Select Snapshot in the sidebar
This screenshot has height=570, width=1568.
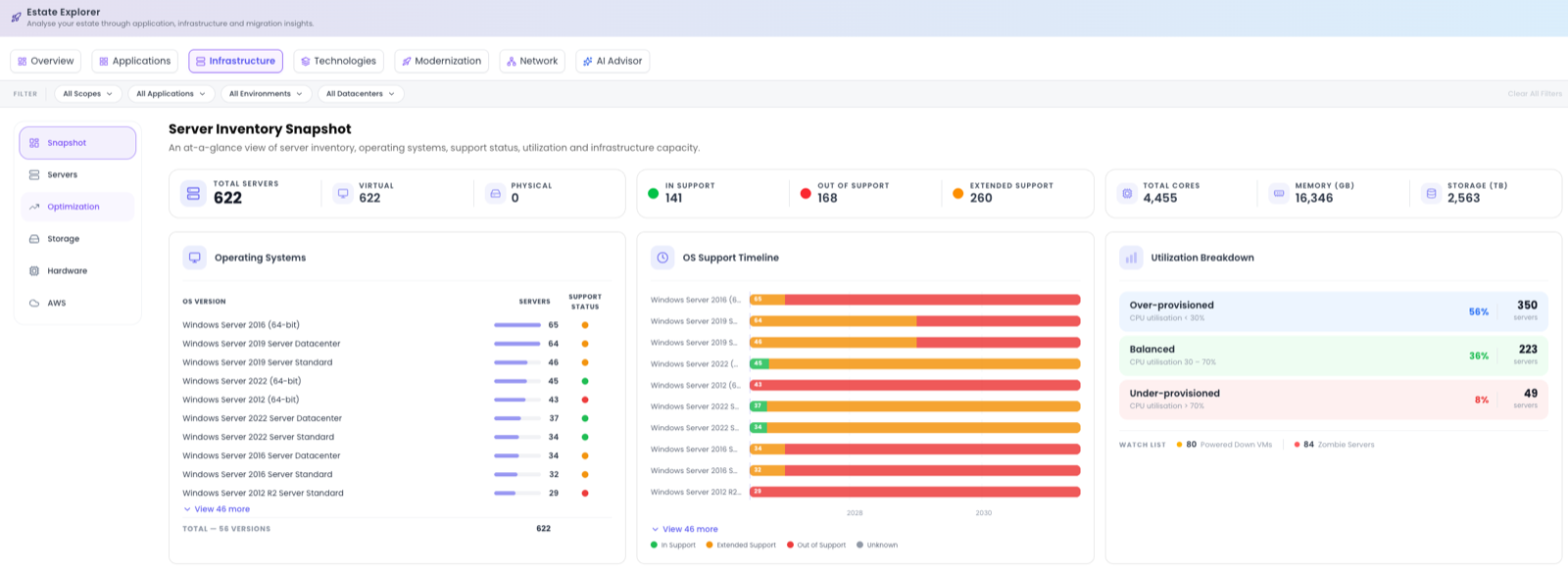tap(77, 143)
